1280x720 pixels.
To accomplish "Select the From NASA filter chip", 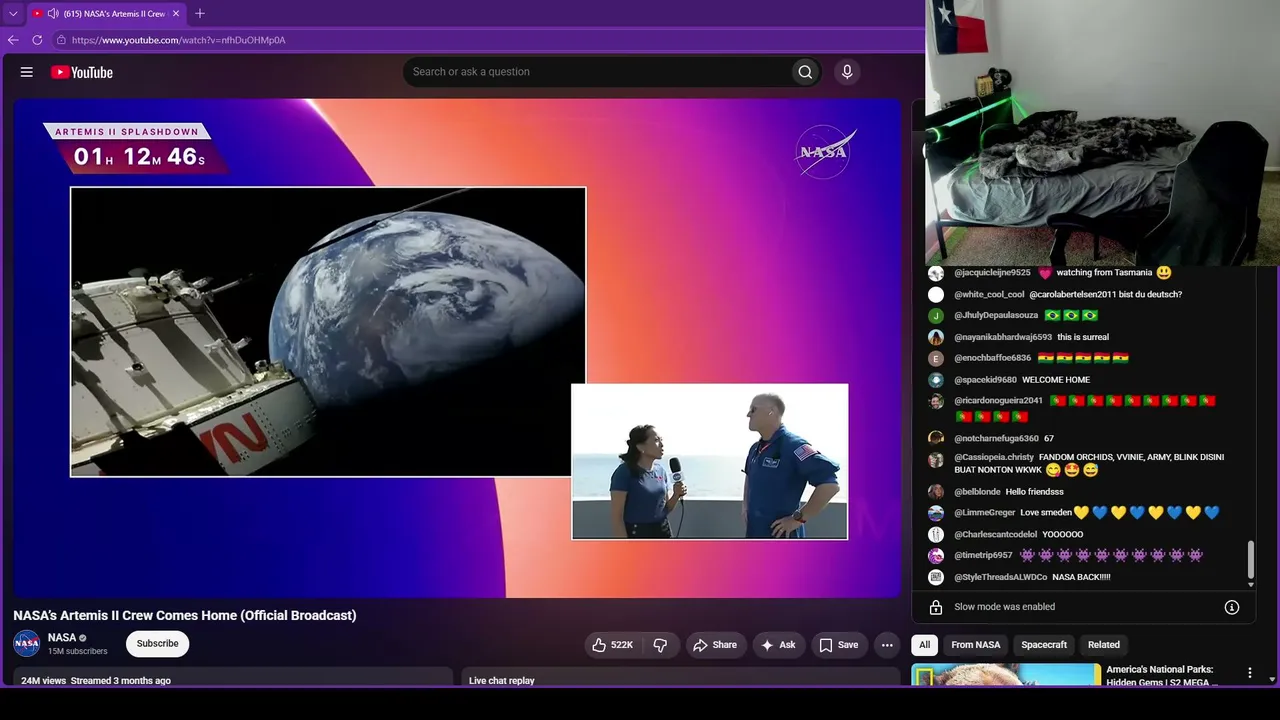I will pyautogui.click(x=976, y=645).
